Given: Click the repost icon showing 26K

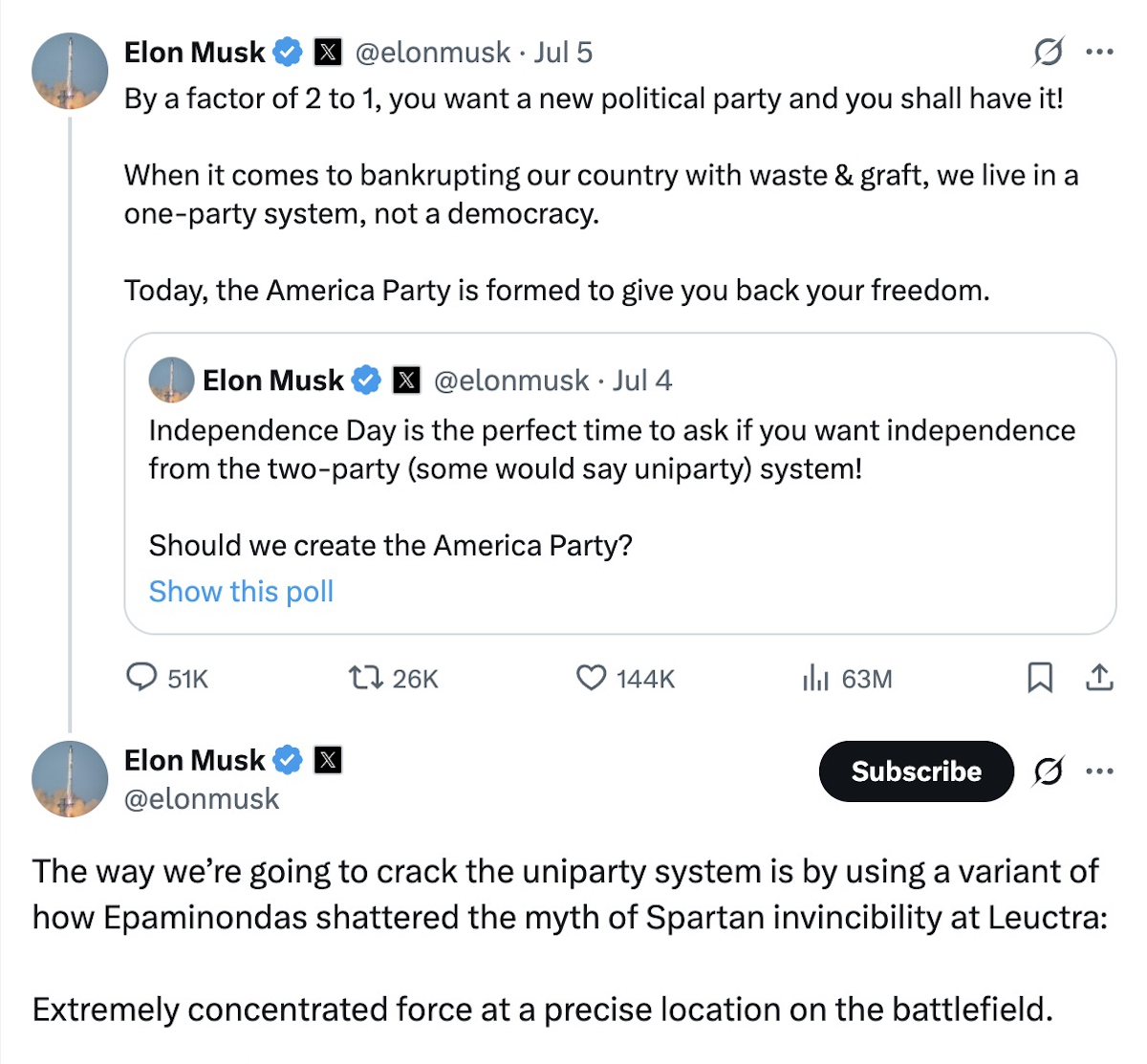Looking at the screenshot, I should pos(364,678).
